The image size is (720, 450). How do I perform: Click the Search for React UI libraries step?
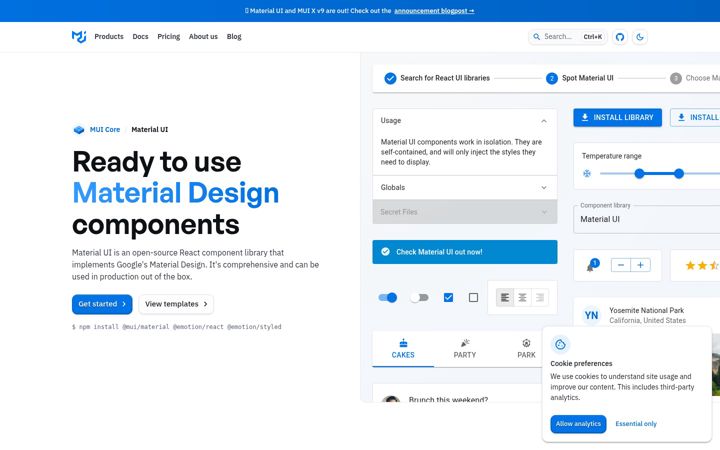tap(437, 78)
